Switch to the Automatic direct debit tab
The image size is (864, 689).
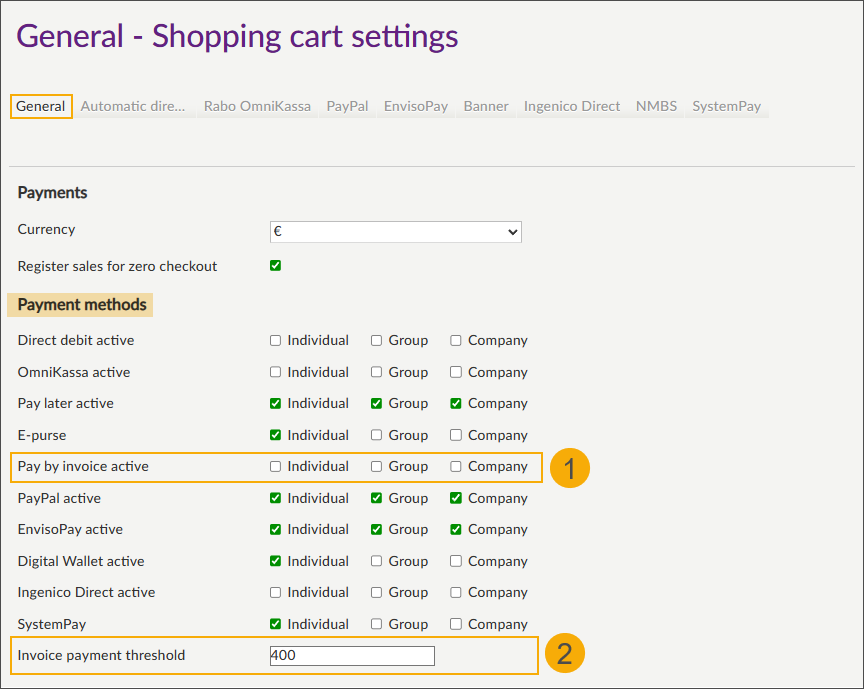(133, 106)
